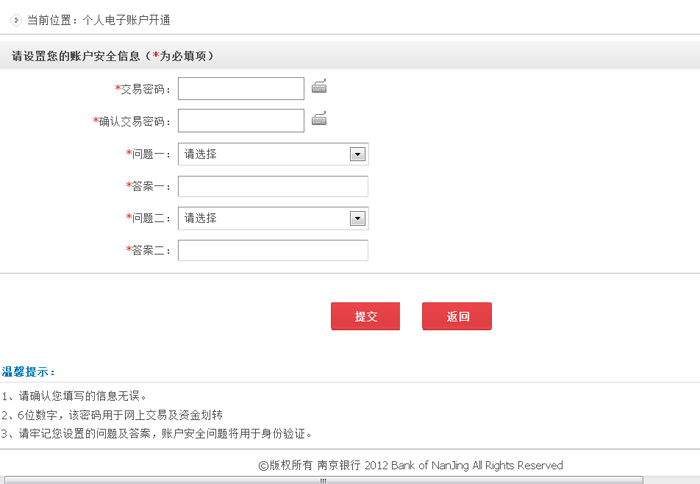Click the horizontal scrollbar at the bottom
Screen dimensions: 700x484
tap(323, 480)
